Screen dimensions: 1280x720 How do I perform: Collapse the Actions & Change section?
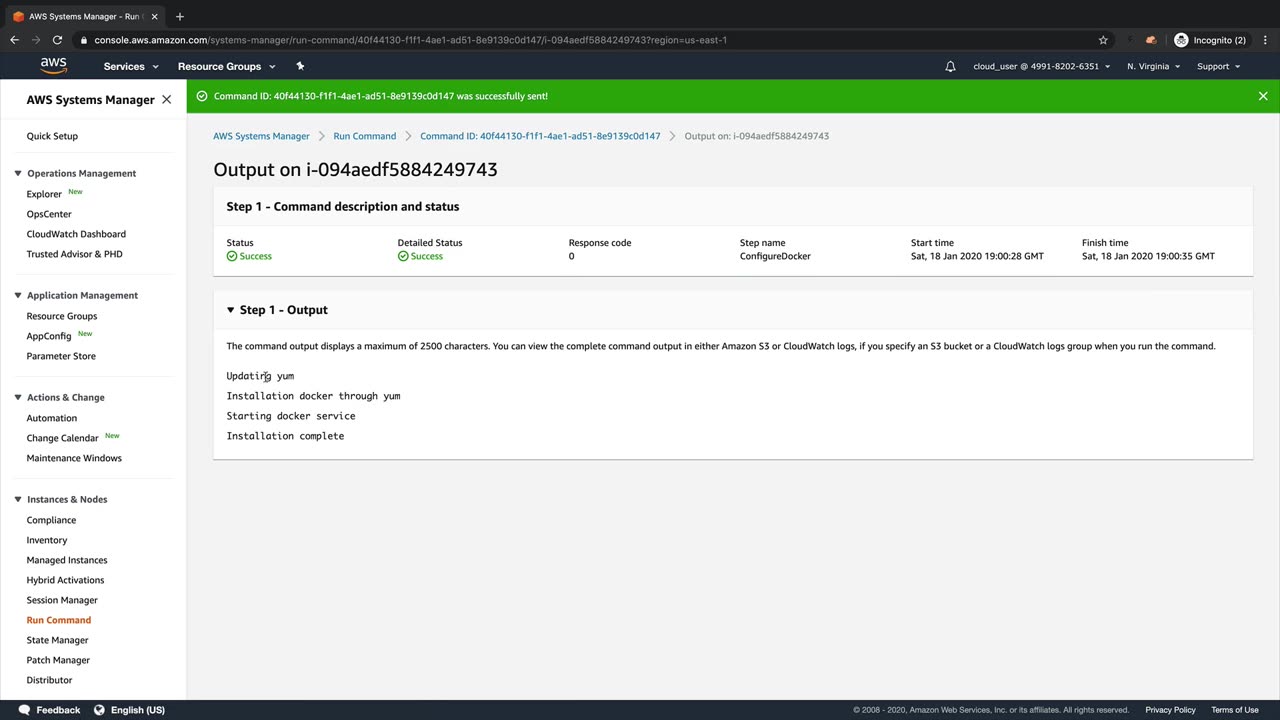pos(18,397)
